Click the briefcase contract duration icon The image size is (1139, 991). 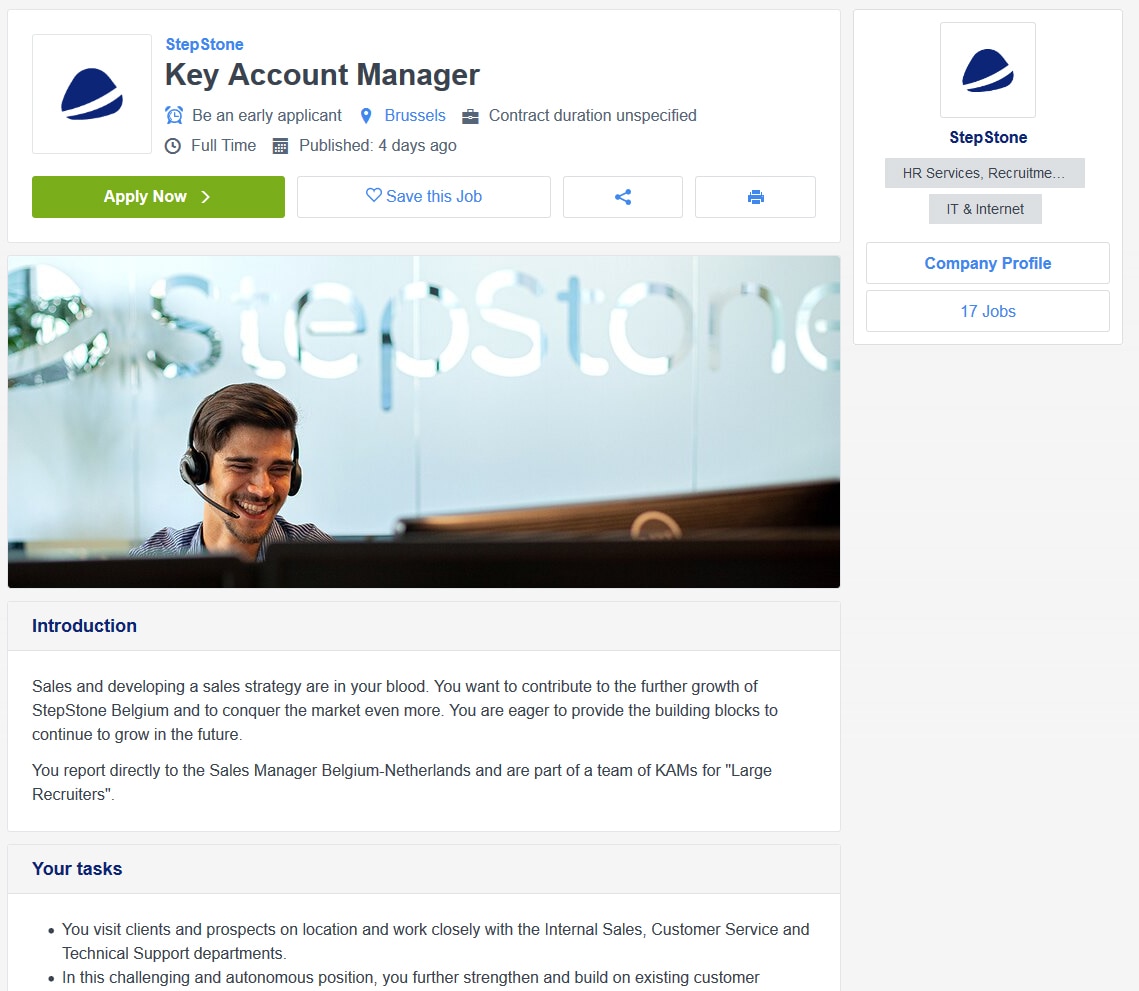pyautogui.click(x=471, y=116)
